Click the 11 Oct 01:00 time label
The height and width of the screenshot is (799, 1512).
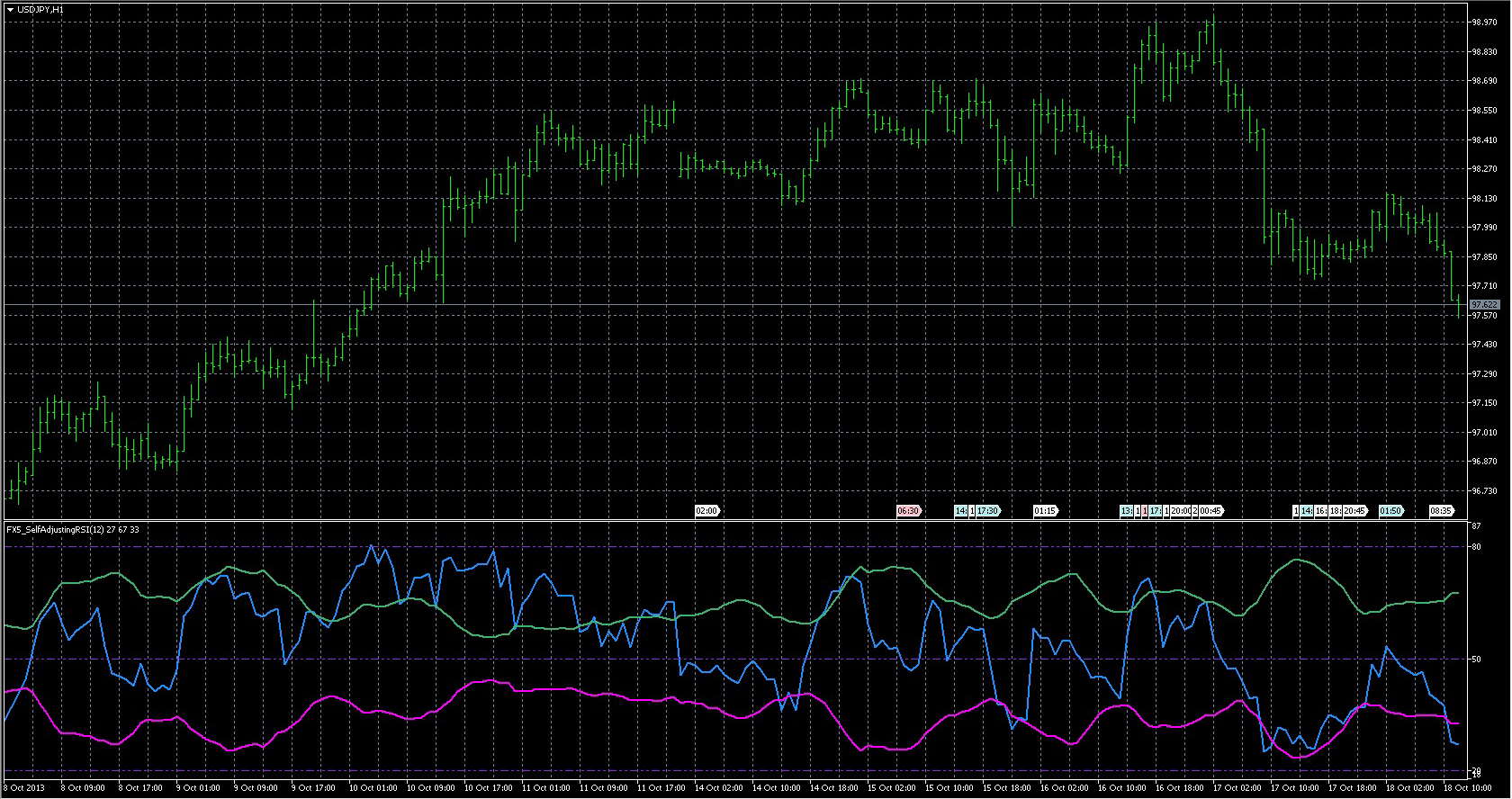tap(546, 788)
